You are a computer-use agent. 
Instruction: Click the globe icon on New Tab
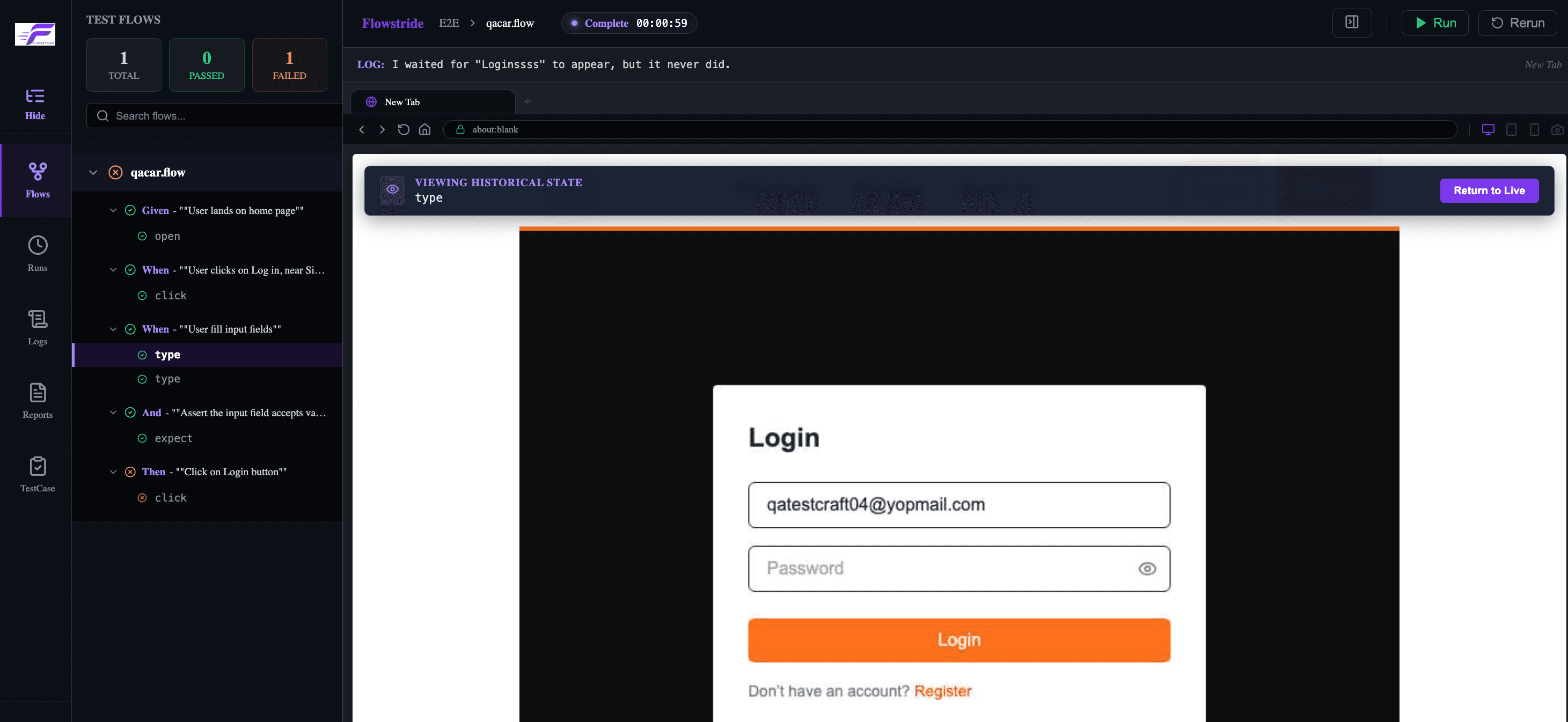click(x=371, y=101)
